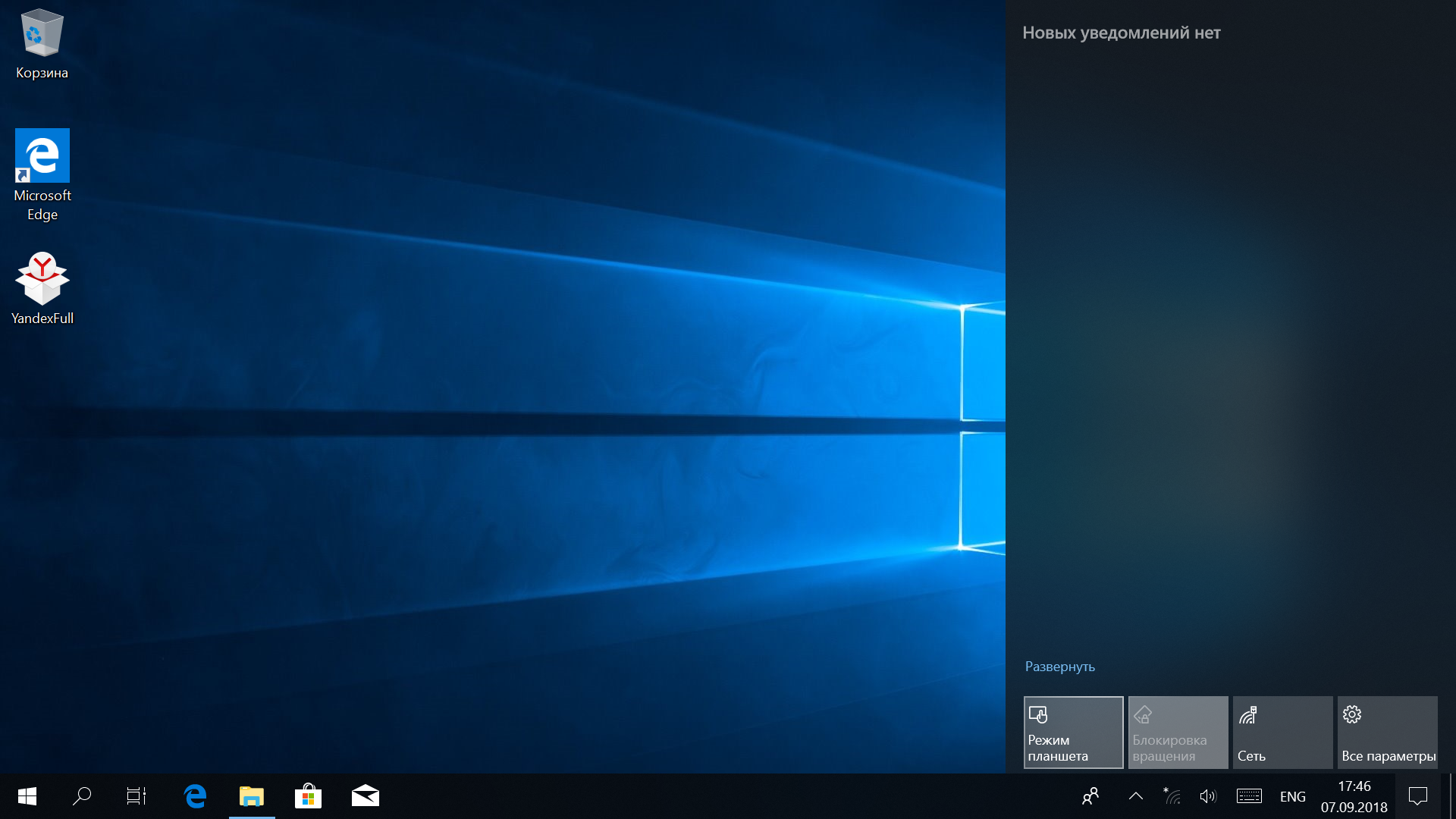Click the volume speaker tray icon
1456x819 pixels.
tap(1207, 796)
